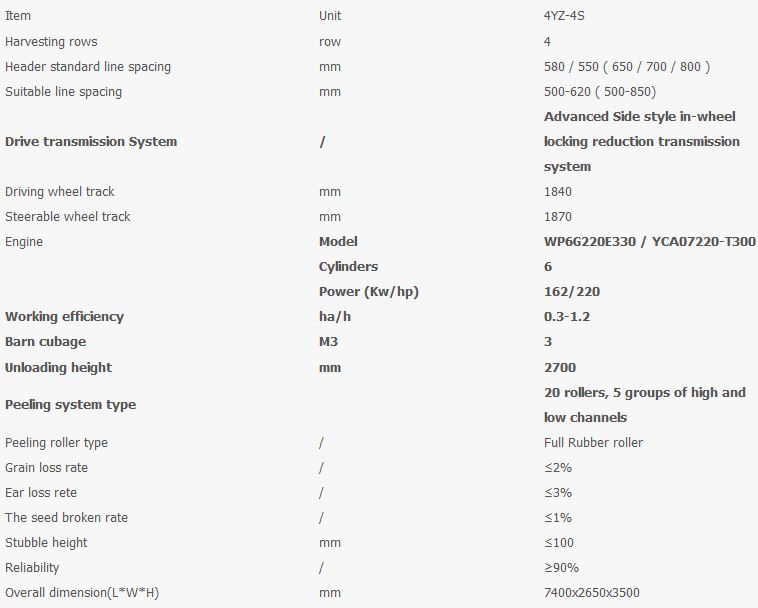The height and width of the screenshot is (608, 758).
Task: Select engine model WP6G220E330 / YCA07220-T300
Action: pyautogui.click(x=649, y=241)
